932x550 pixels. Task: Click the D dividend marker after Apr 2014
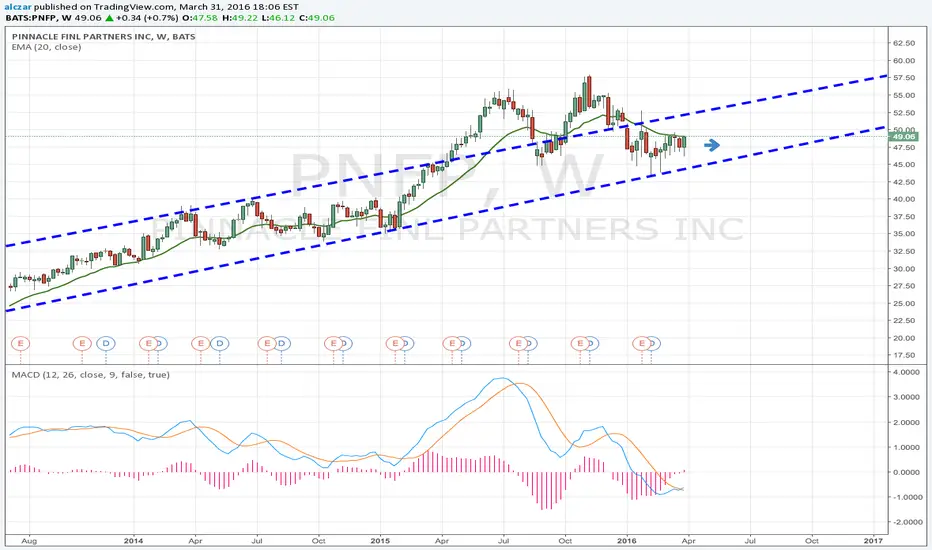[x=219, y=343]
